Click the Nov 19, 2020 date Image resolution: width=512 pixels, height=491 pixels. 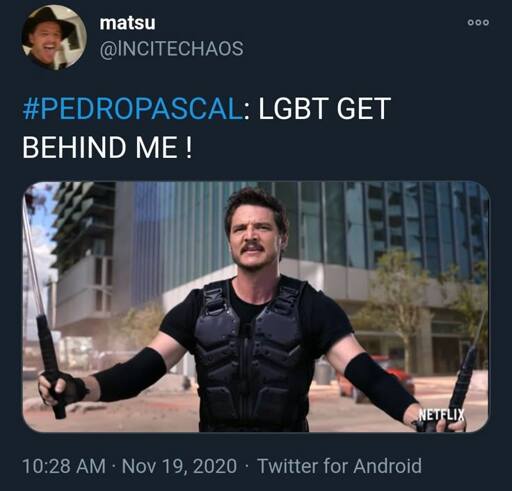(x=179, y=466)
